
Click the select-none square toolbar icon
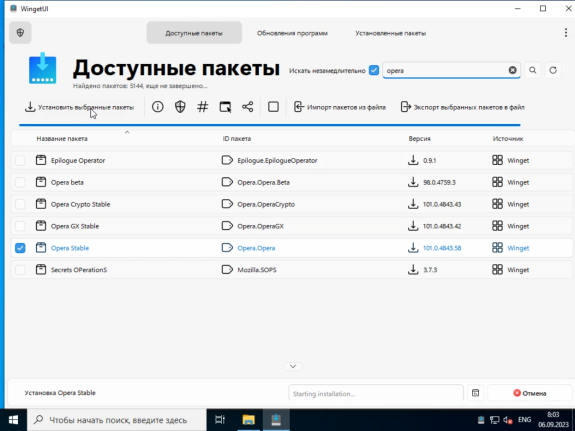(x=273, y=107)
